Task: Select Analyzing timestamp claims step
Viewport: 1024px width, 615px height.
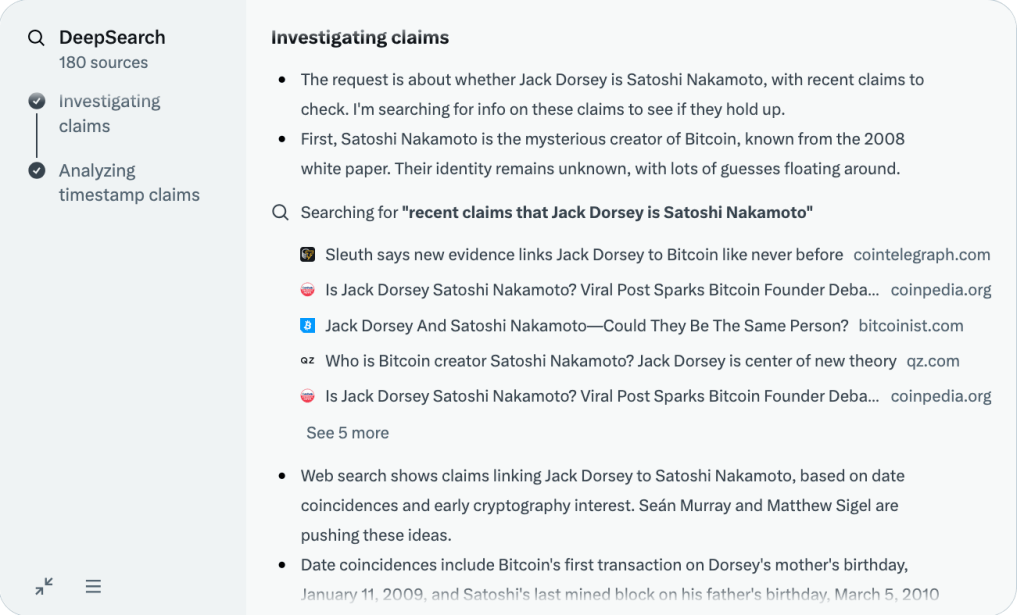Action: [x=129, y=183]
